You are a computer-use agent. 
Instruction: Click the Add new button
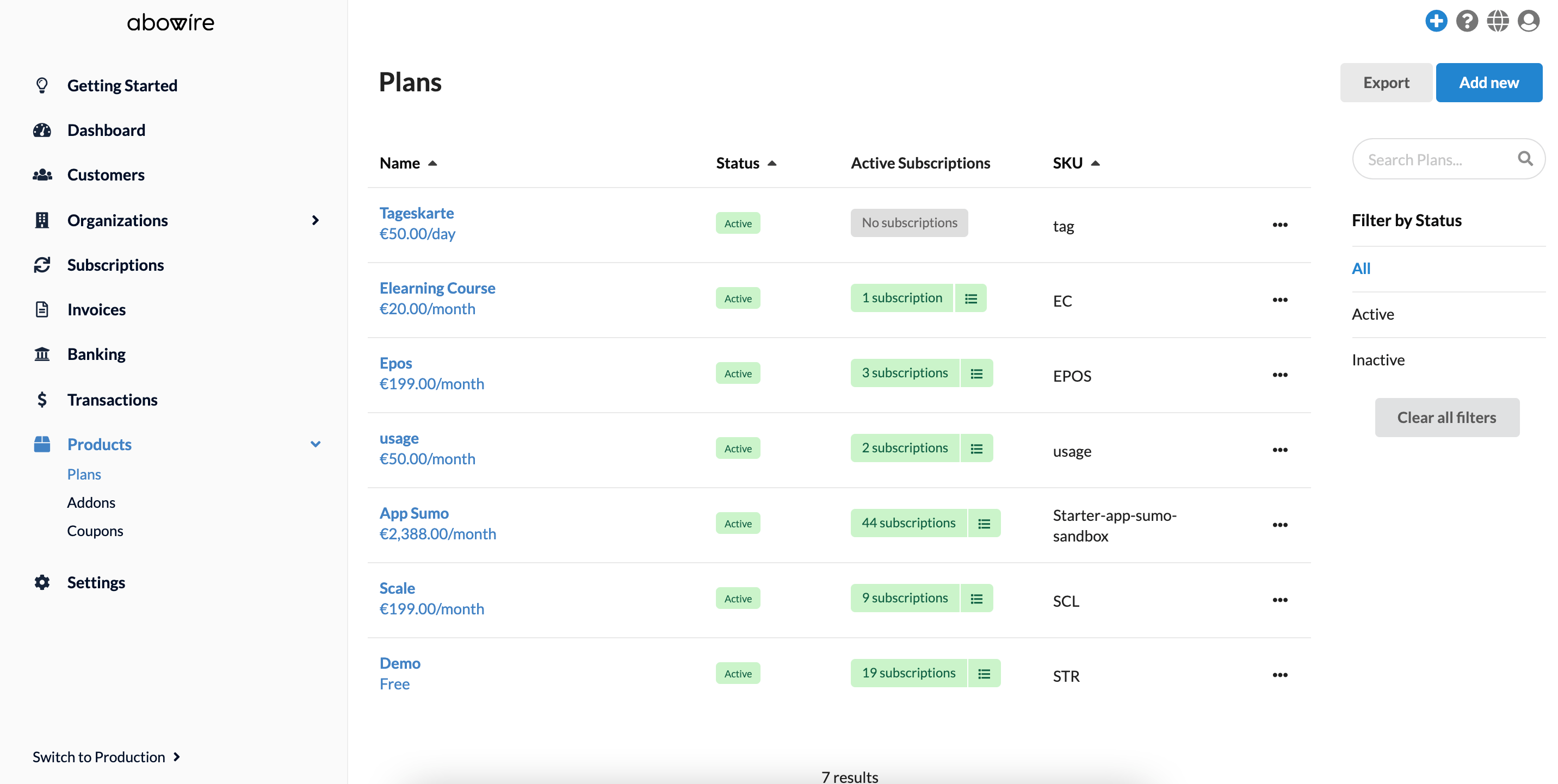point(1488,82)
